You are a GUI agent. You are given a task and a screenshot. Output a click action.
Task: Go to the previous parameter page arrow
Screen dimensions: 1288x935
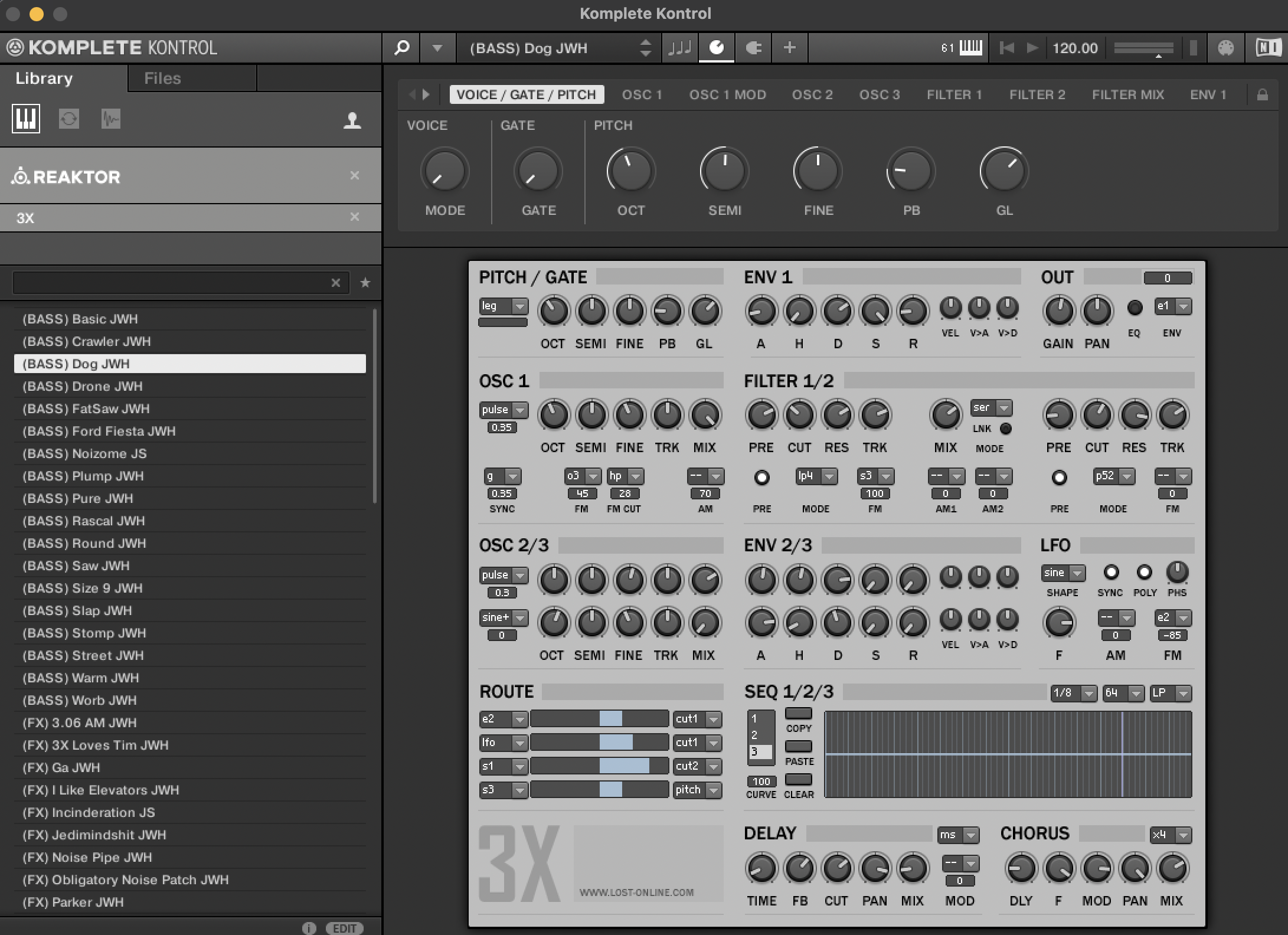pos(413,94)
